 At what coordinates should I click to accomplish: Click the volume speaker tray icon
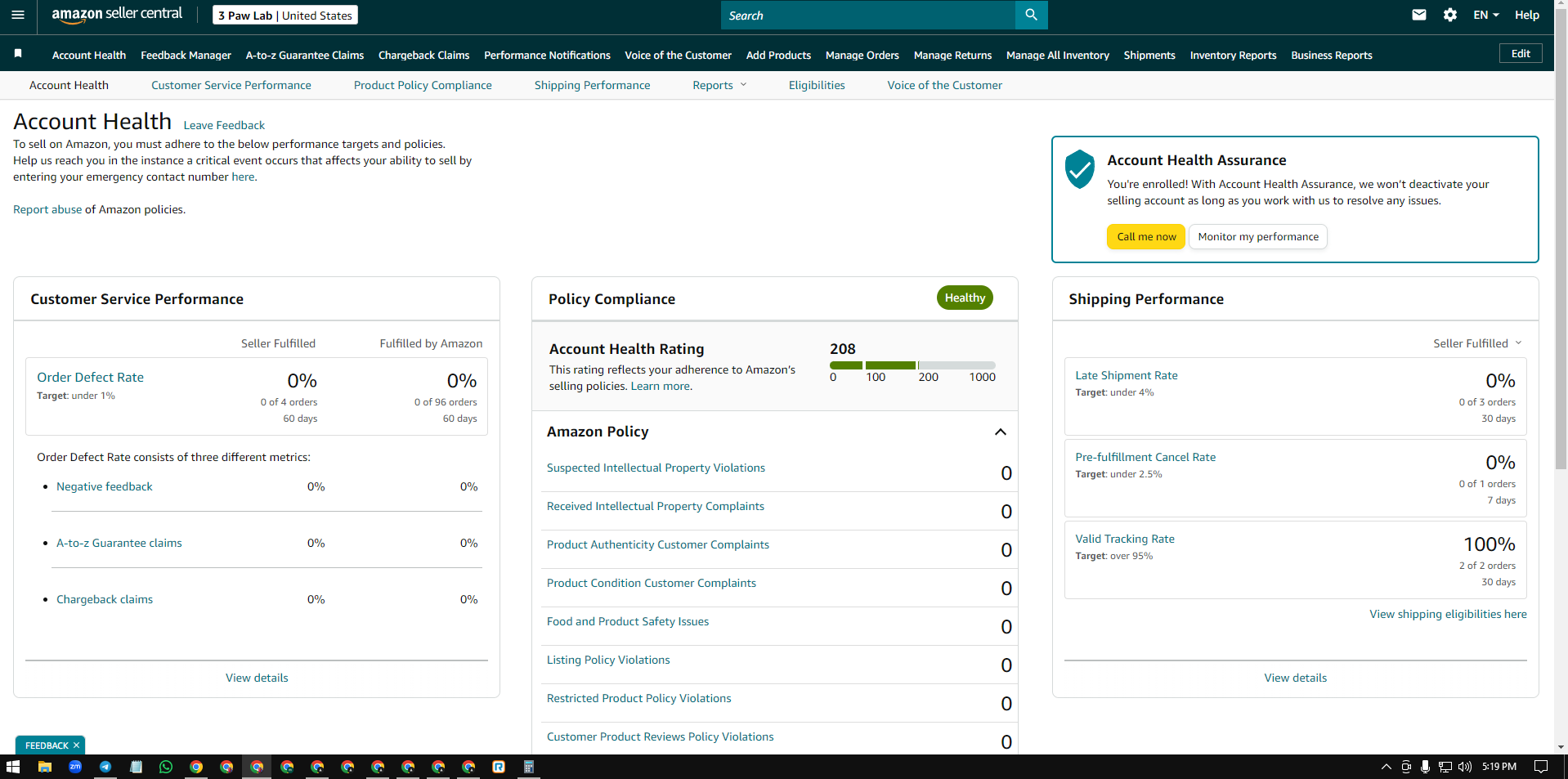point(1464,767)
